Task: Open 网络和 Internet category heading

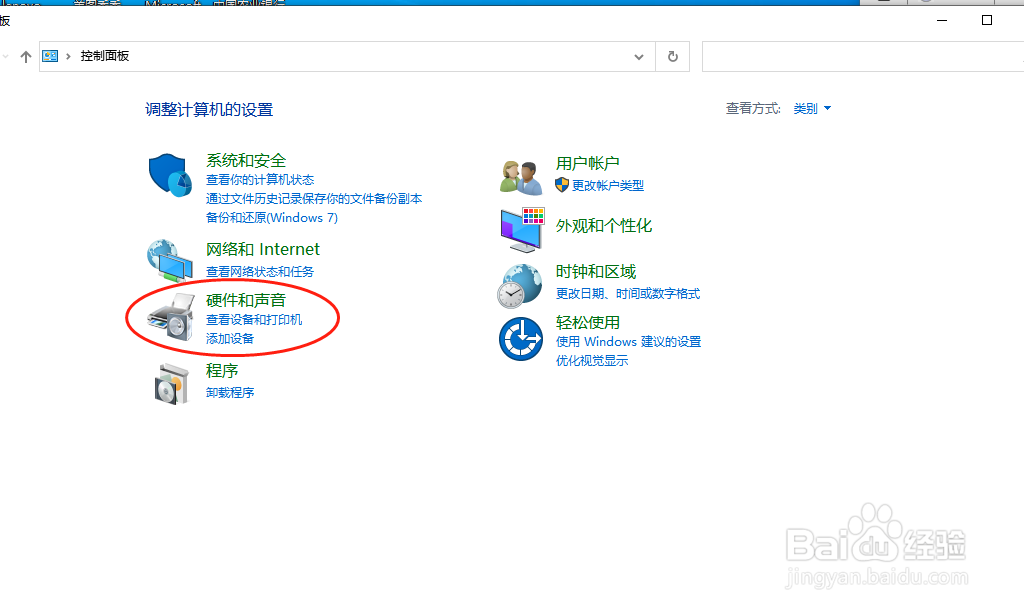Action: point(263,250)
